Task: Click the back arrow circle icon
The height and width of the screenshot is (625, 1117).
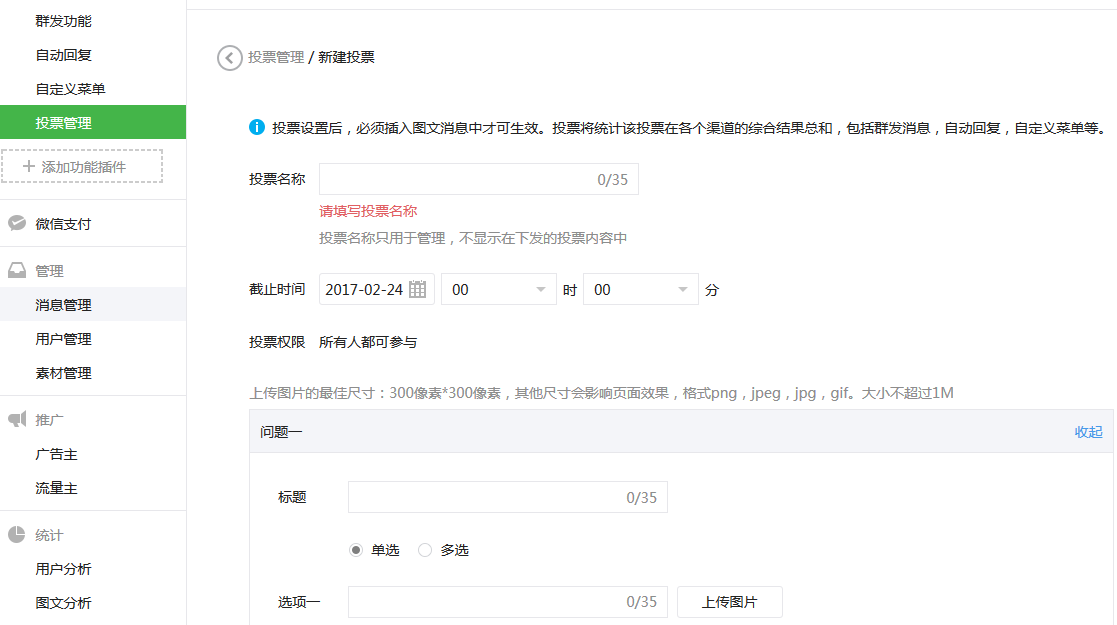Action: [230, 58]
